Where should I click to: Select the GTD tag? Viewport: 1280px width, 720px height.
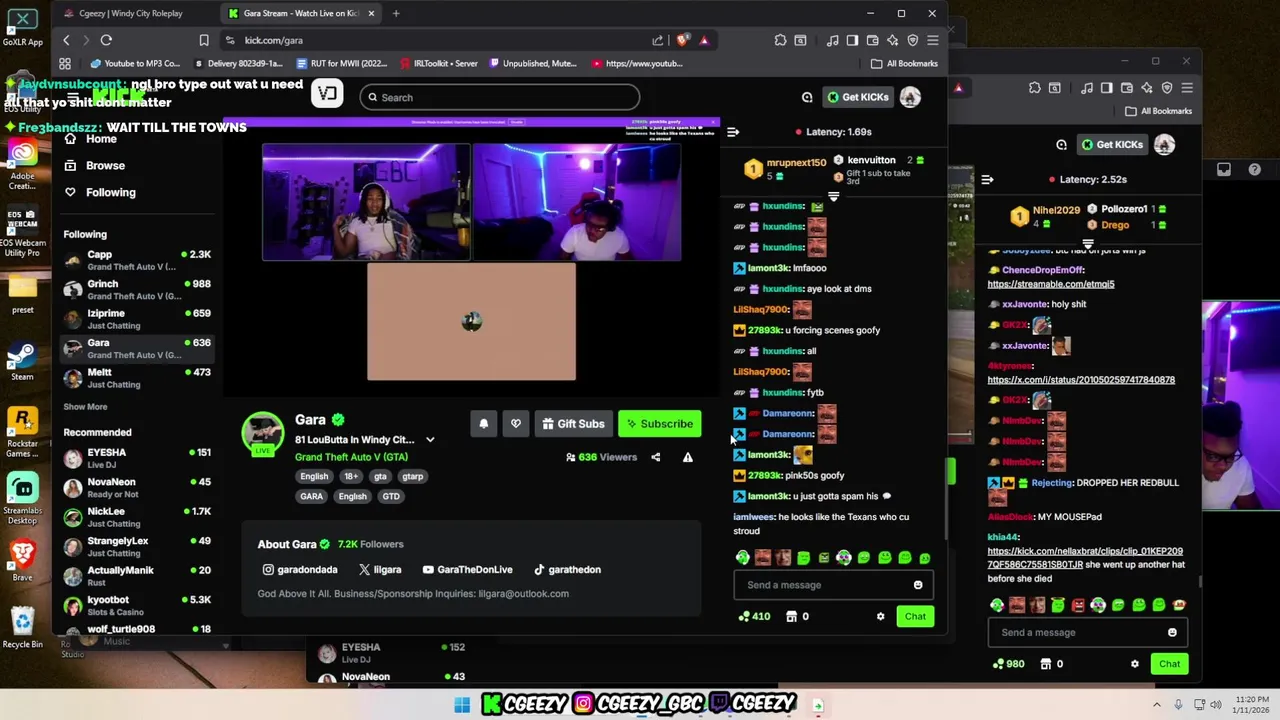[x=391, y=497]
